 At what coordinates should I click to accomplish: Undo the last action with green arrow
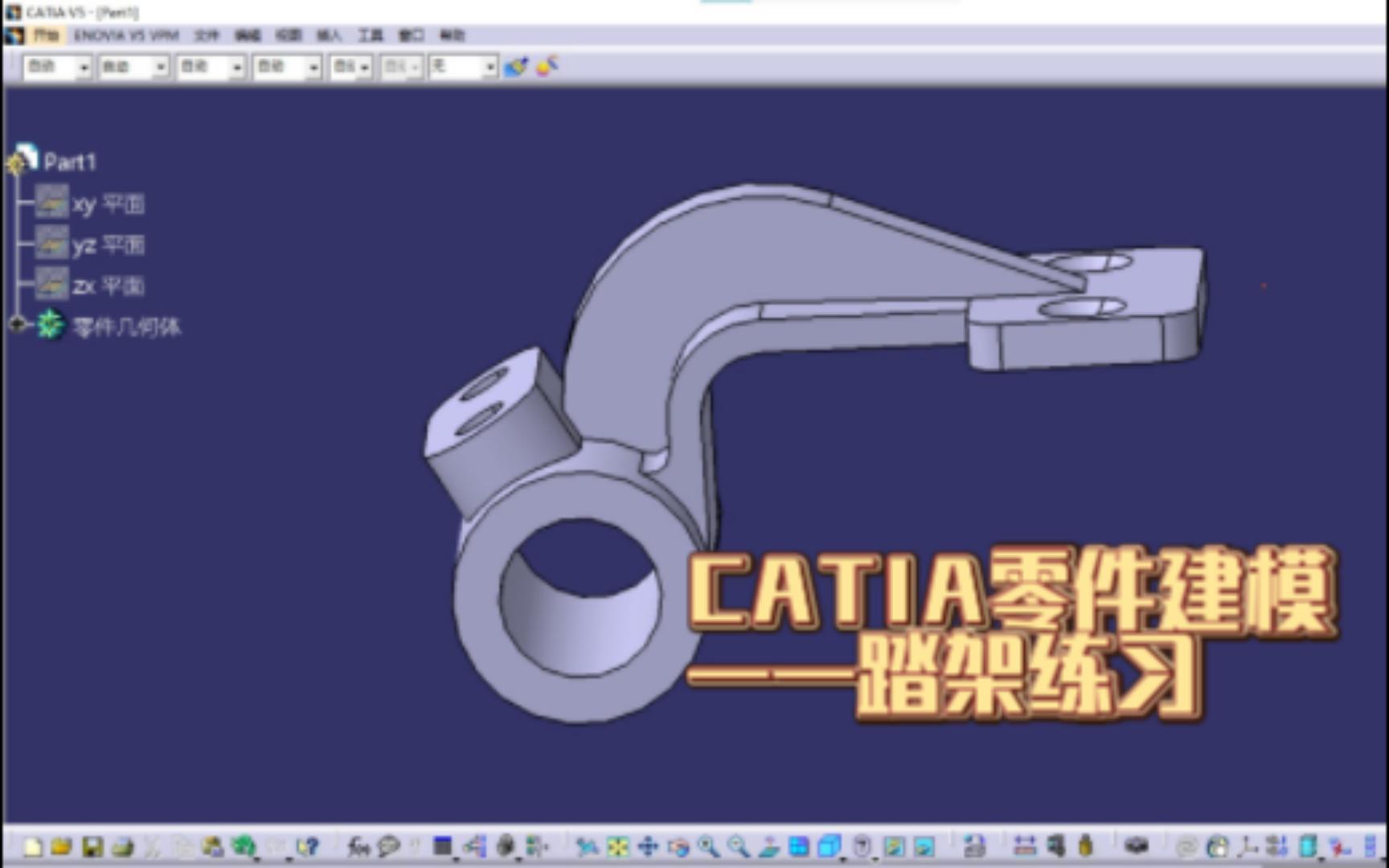click(x=243, y=846)
